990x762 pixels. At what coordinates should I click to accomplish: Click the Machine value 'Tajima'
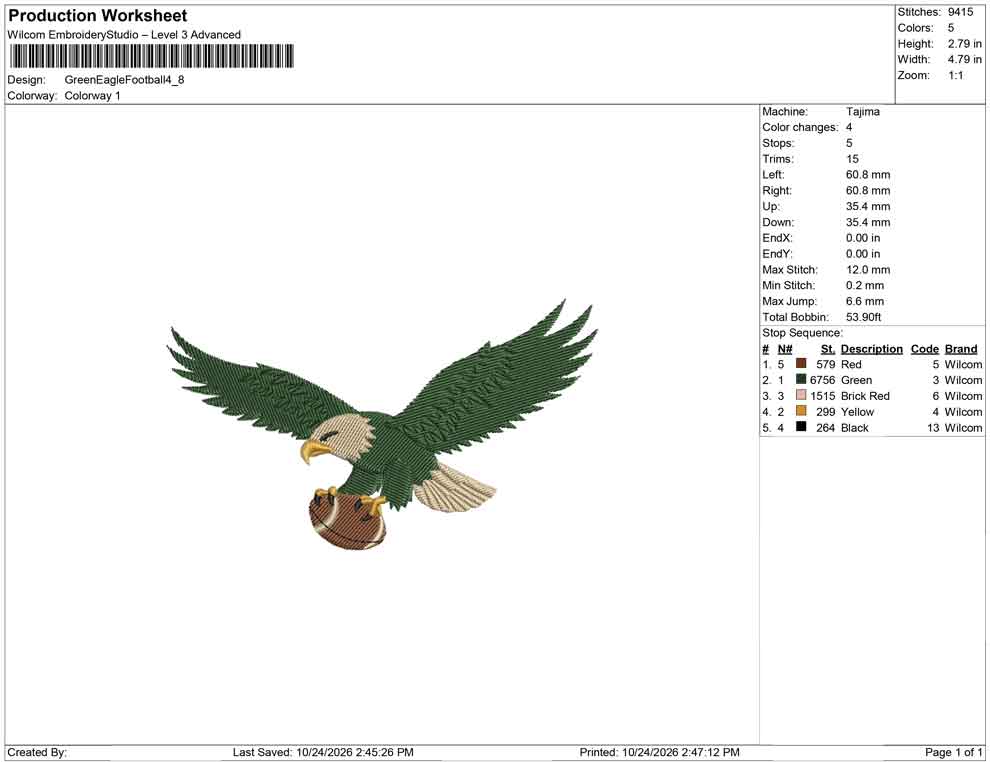862,111
